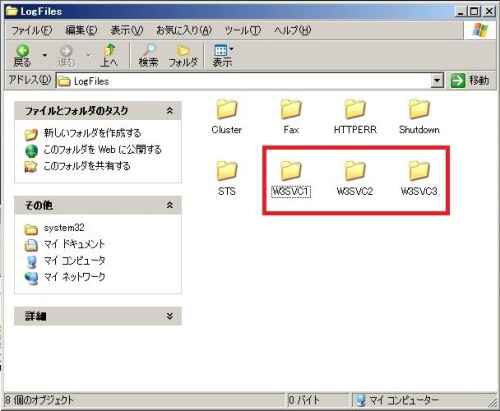Select the W3SVC1 folder icon
This screenshot has width=500, height=411.
point(291,171)
